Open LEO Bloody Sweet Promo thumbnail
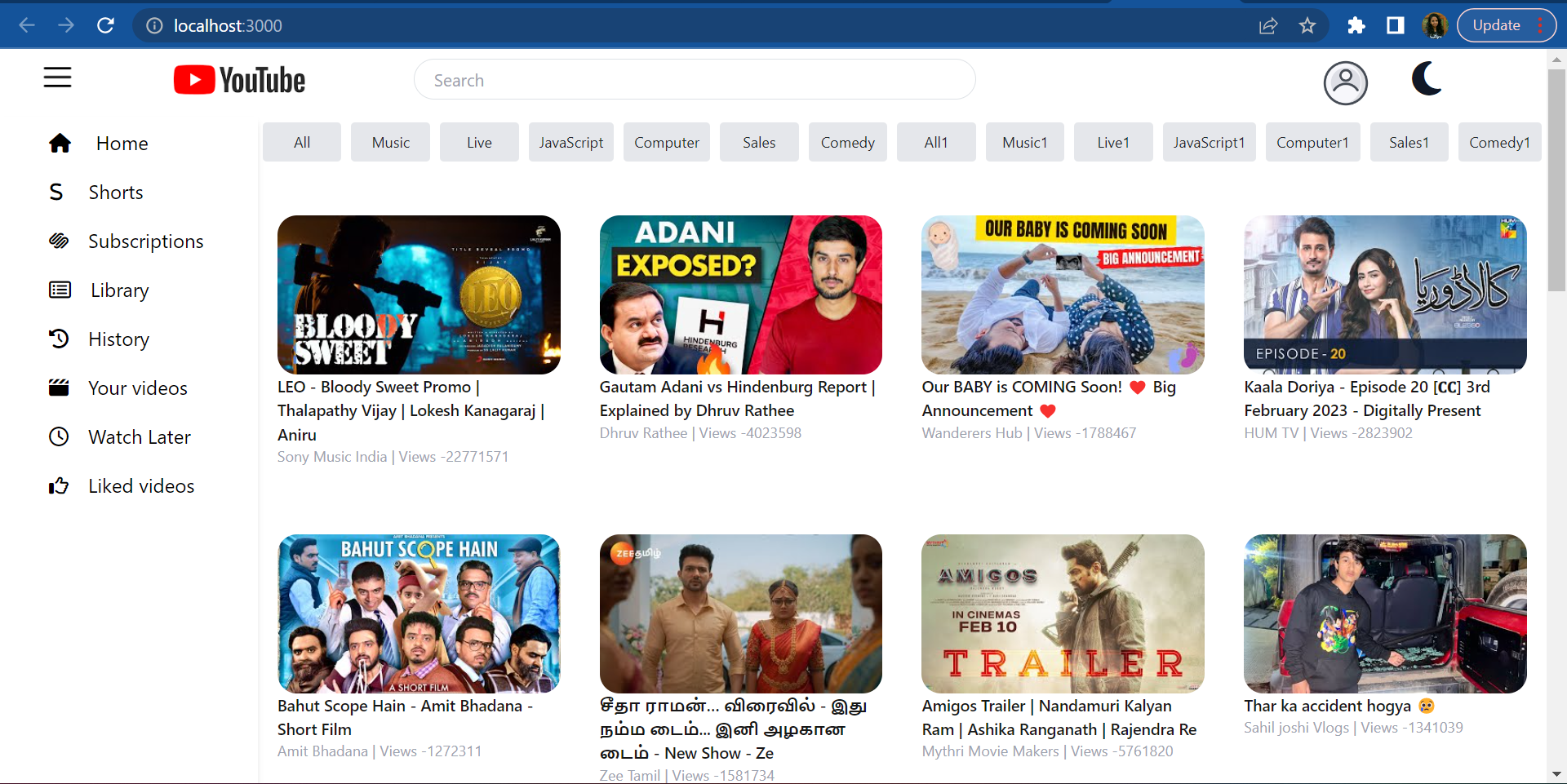Viewport: 1567px width, 784px height. (x=419, y=295)
